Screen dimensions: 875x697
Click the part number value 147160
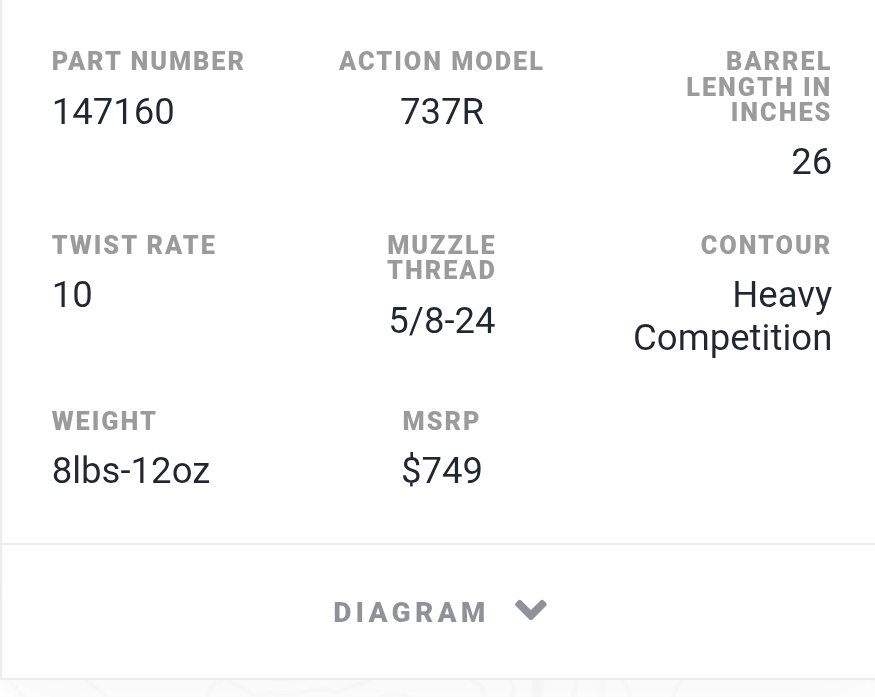(113, 111)
